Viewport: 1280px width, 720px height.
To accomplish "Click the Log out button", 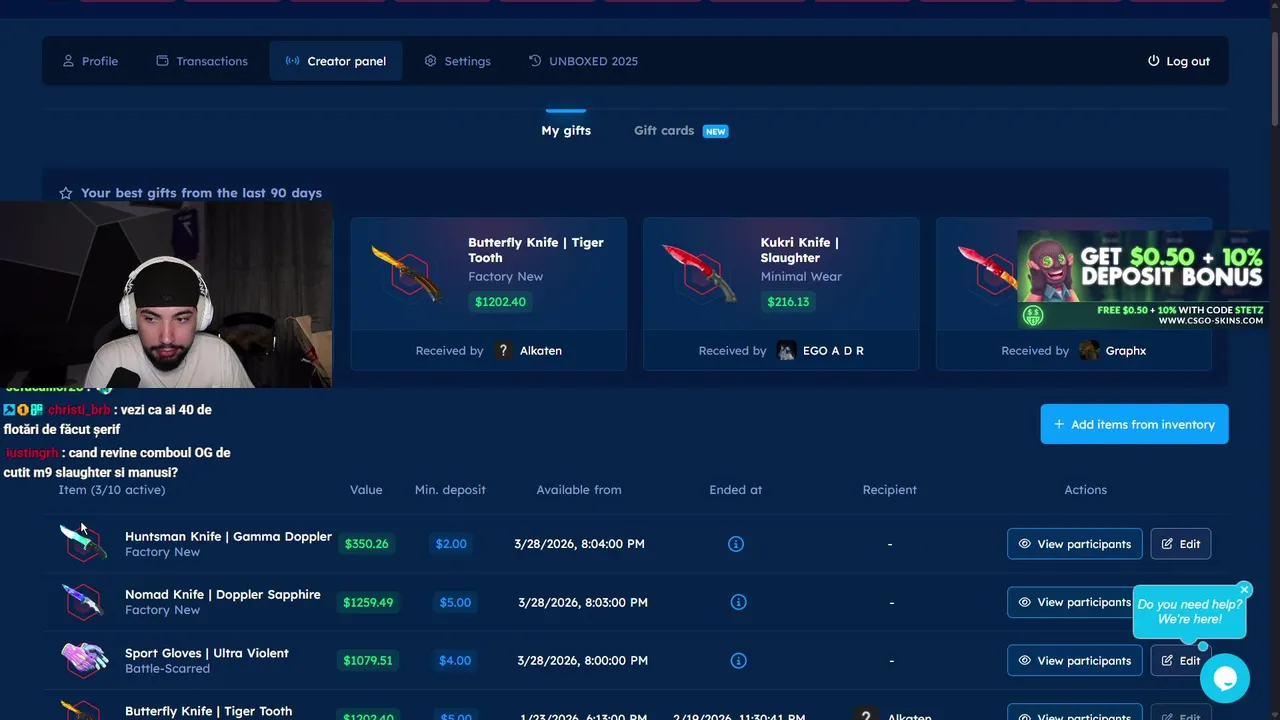I will click(x=1178, y=61).
